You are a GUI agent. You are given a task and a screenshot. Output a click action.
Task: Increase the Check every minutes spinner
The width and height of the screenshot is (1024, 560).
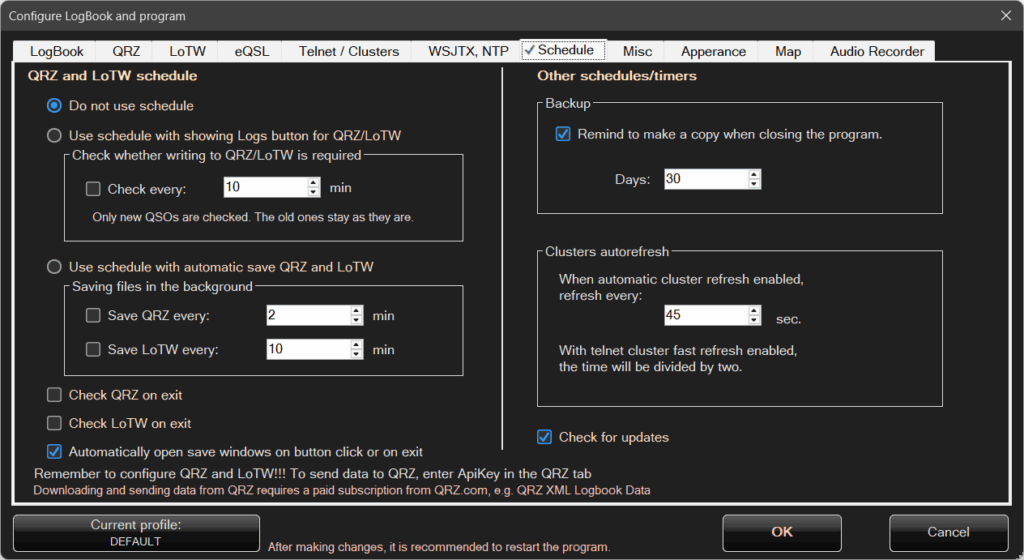(312, 183)
